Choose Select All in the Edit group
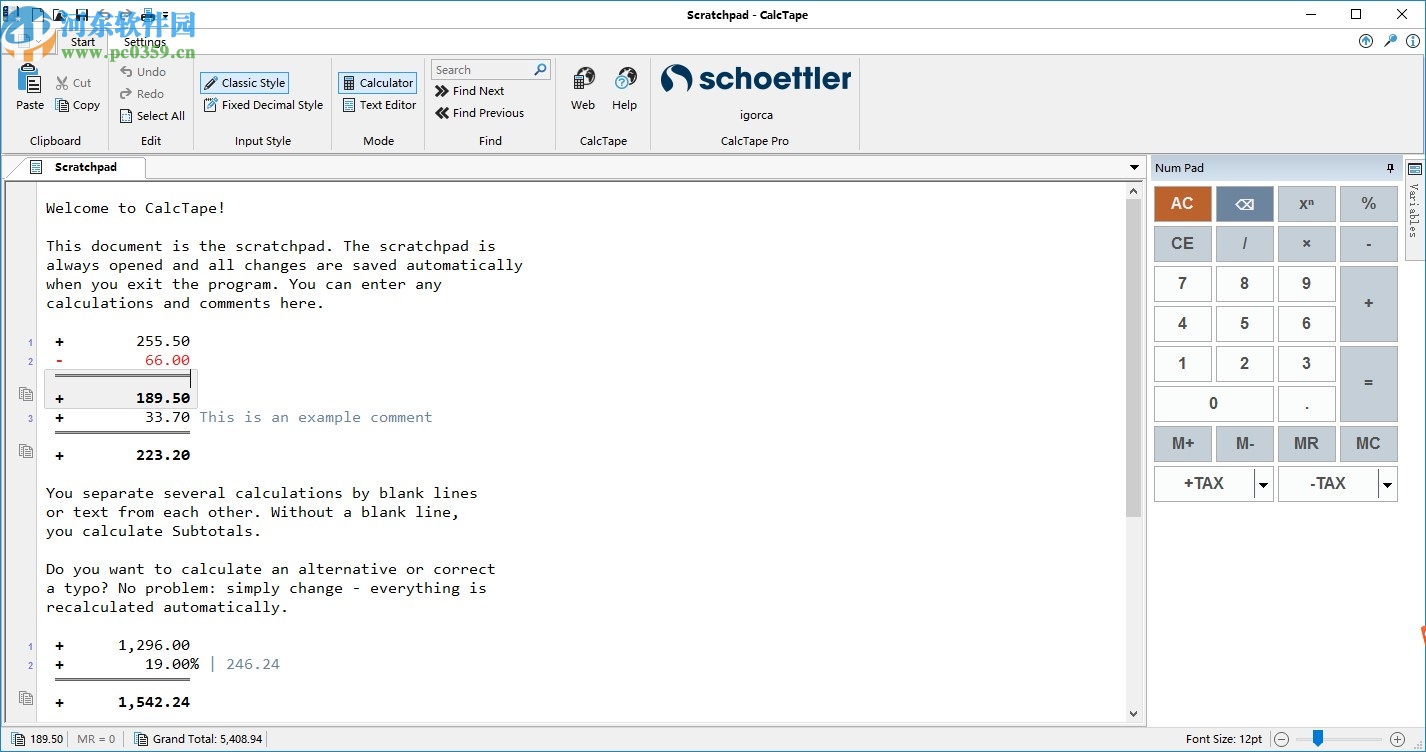Image resolution: width=1426 pixels, height=752 pixels. point(152,116)
